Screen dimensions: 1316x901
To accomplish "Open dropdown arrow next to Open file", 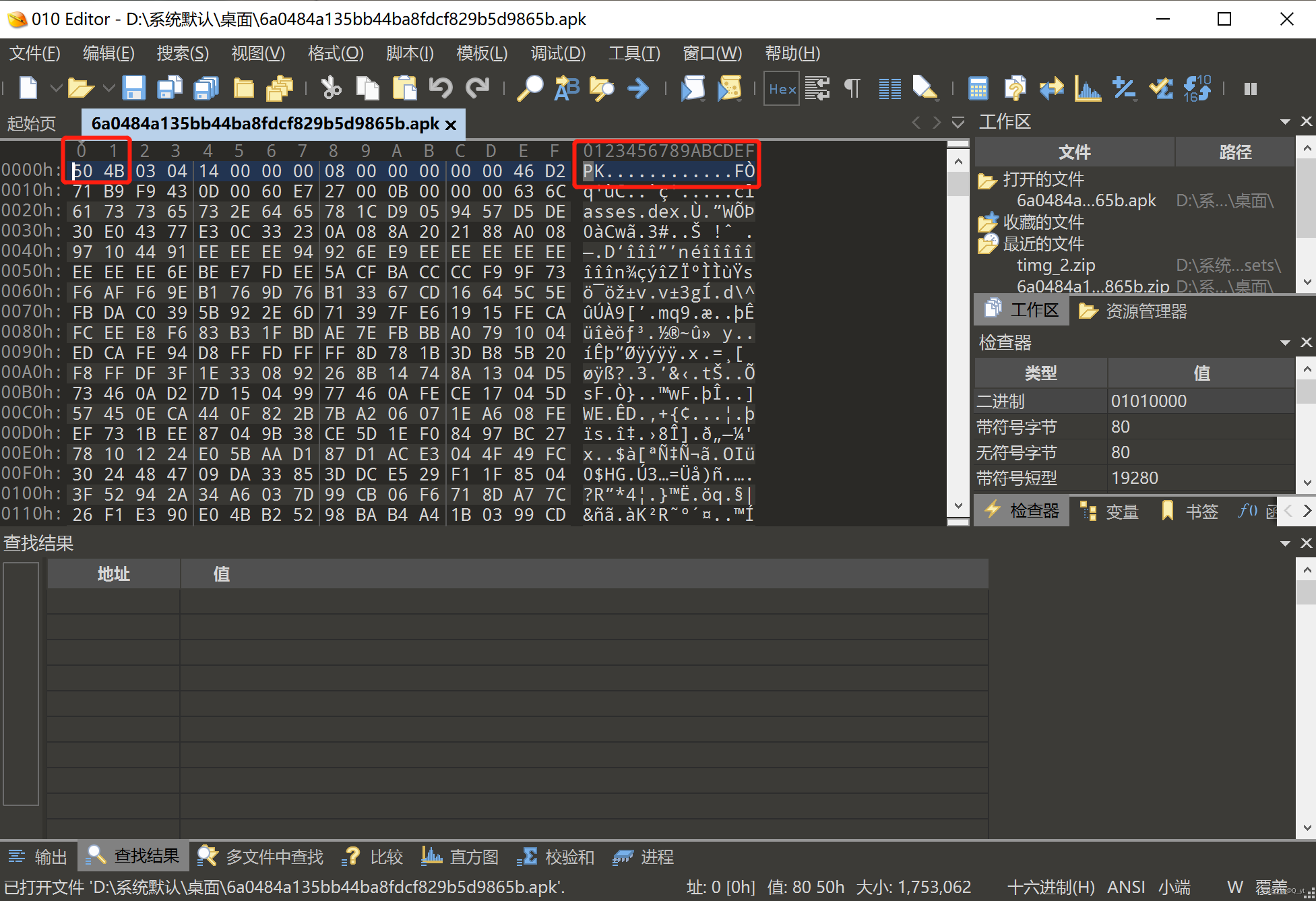I will 108,88.
